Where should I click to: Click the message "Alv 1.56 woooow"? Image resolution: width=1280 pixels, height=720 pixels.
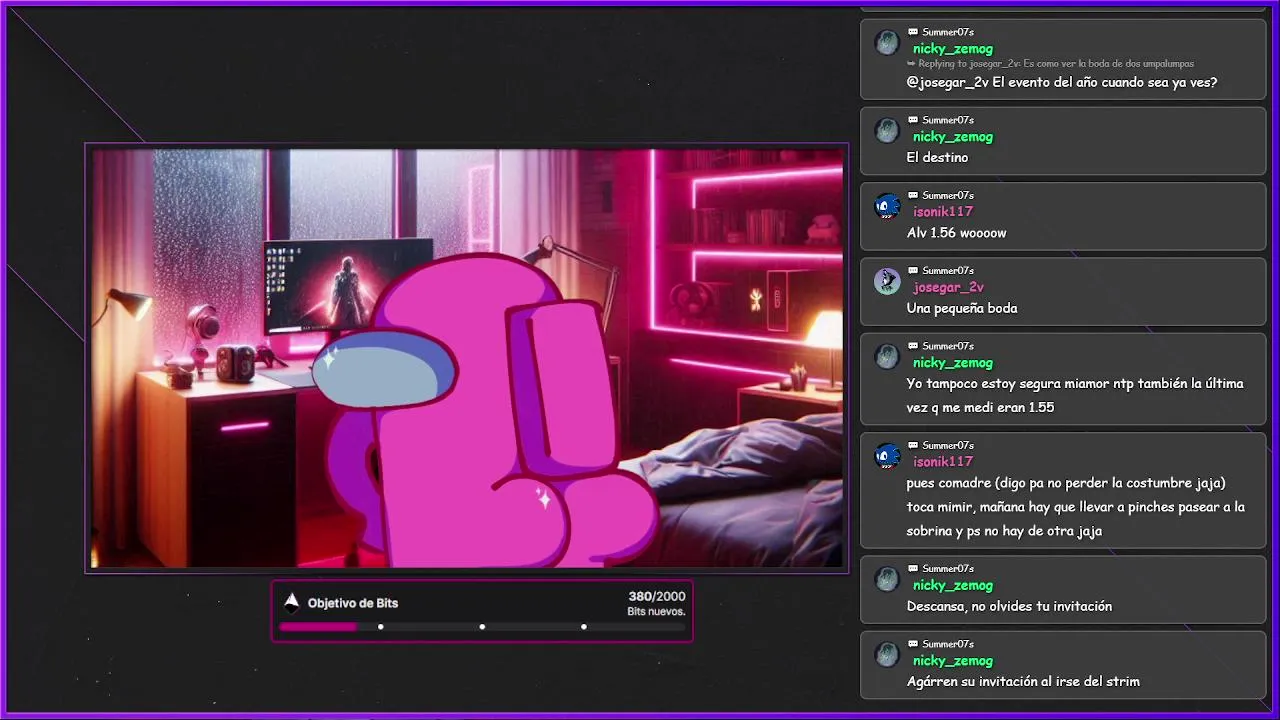[x=956, y=233]
